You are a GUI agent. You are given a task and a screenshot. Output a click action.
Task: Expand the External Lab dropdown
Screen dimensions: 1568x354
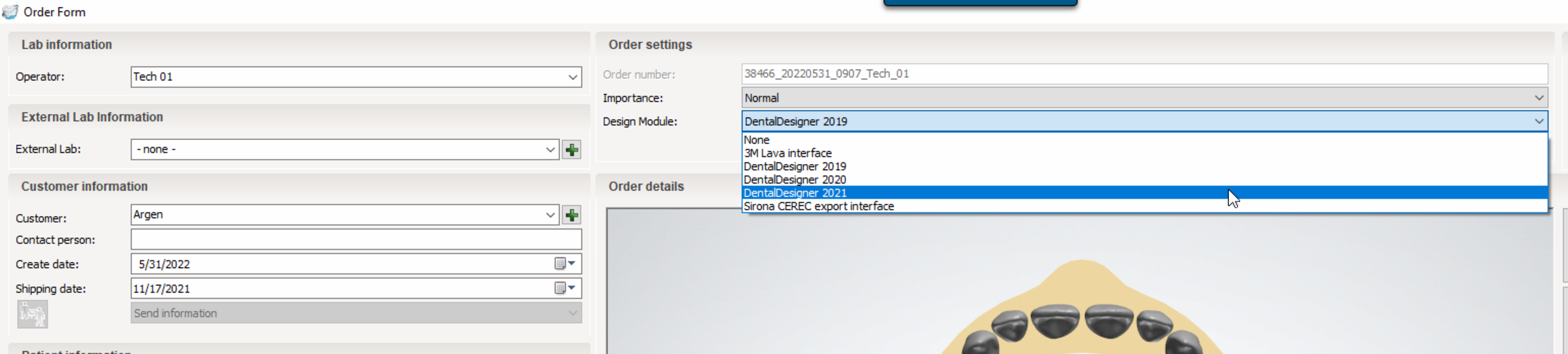pos(550,149)
